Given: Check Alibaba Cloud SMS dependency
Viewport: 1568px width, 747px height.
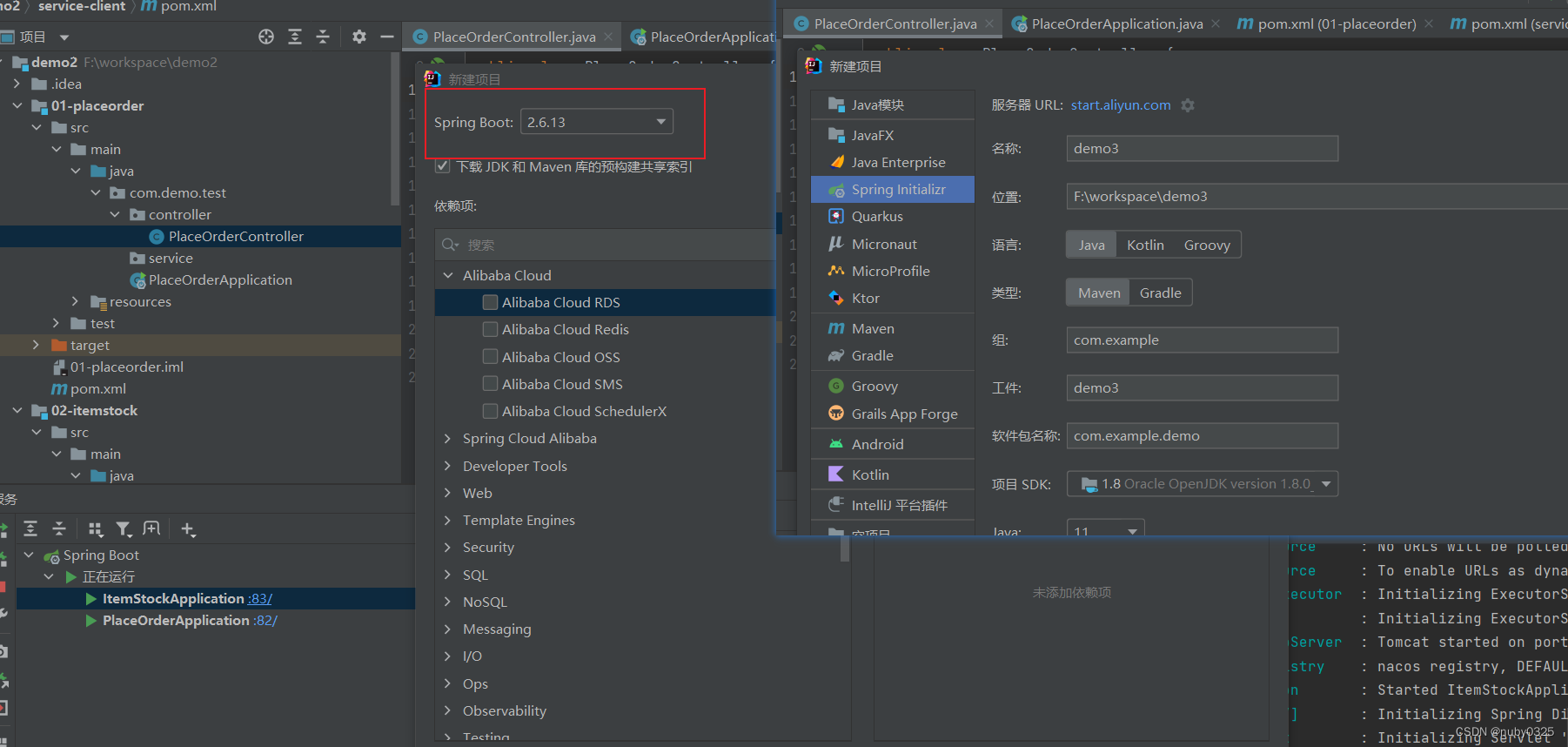Looking at the screenshot, I should pos(491,384).
